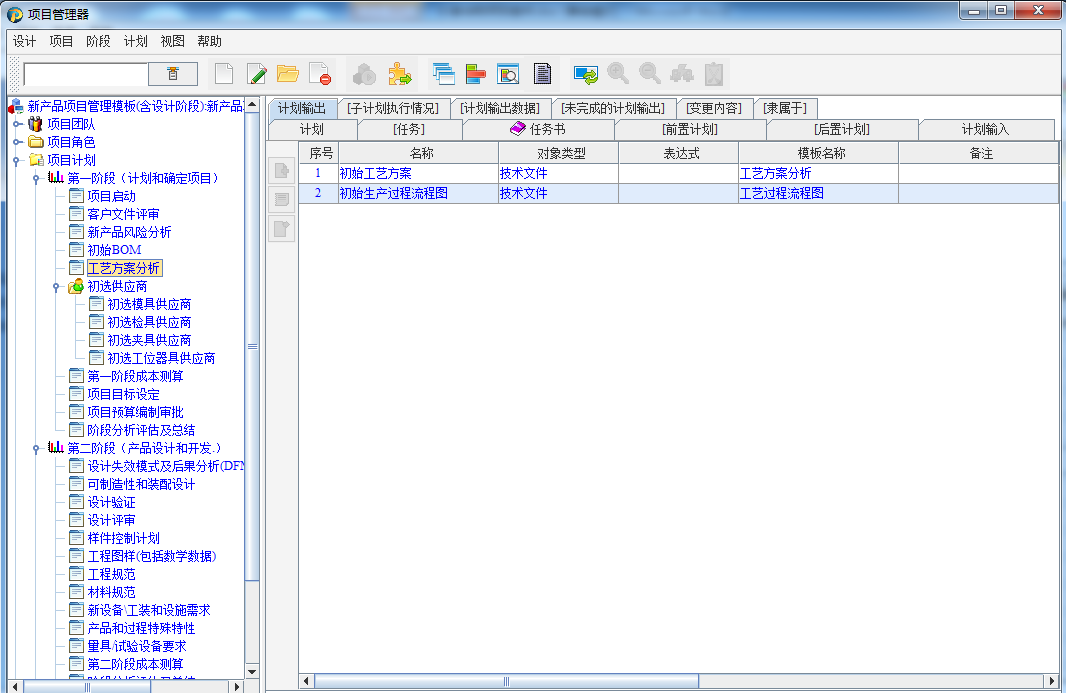Click the open folder toolbar icon
1066x693 pixels.
(x=288, y=73)
